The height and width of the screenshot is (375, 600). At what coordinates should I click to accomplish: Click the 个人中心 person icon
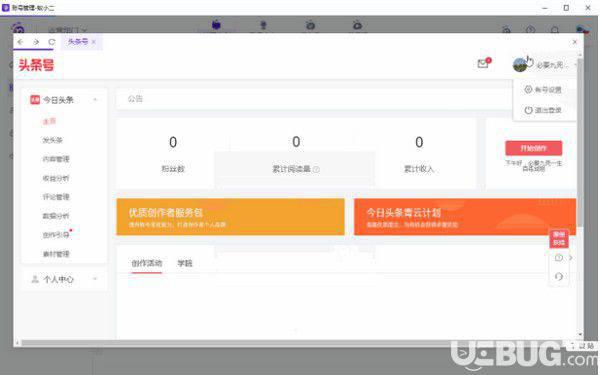point(35,279)
